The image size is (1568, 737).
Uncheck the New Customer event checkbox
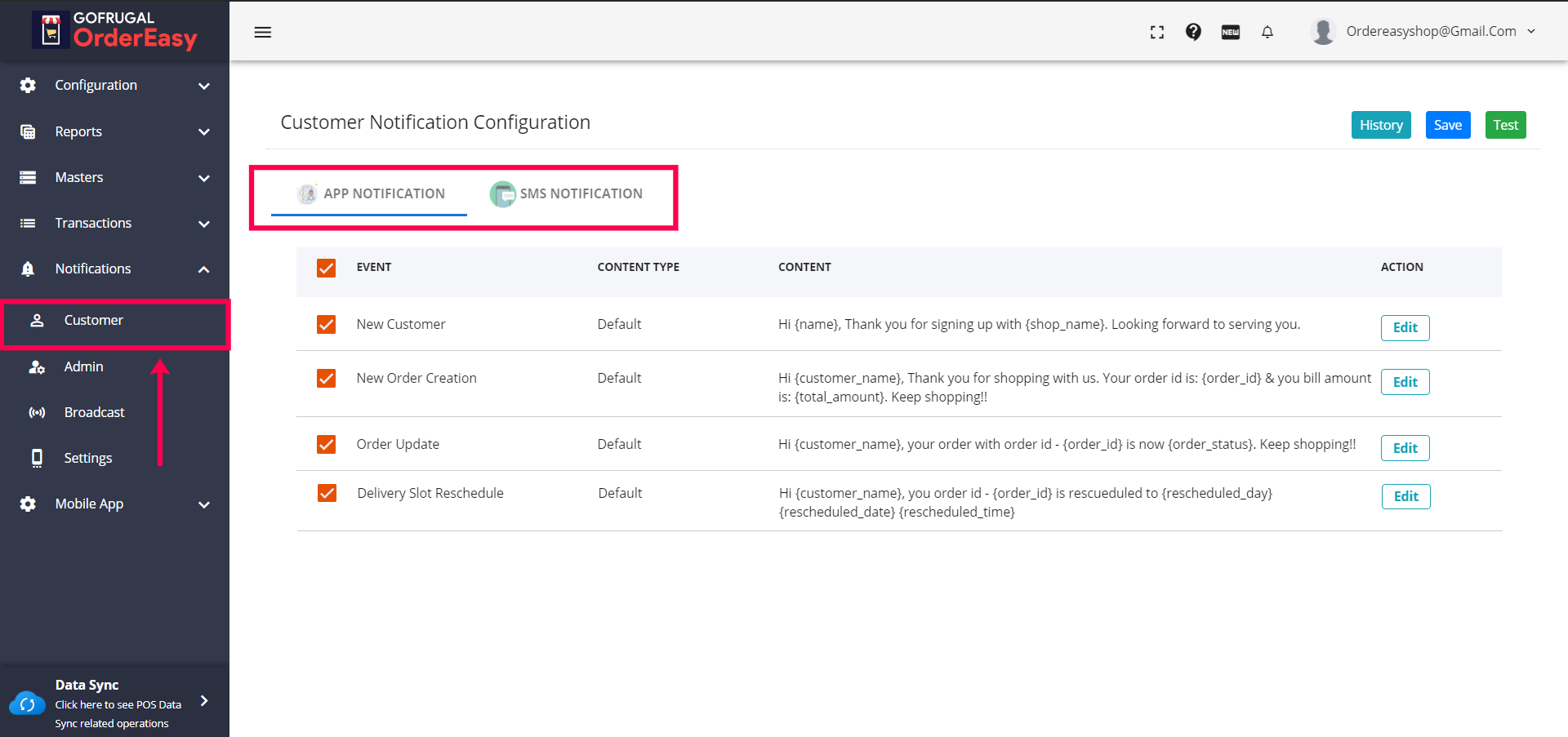(326, 325)
